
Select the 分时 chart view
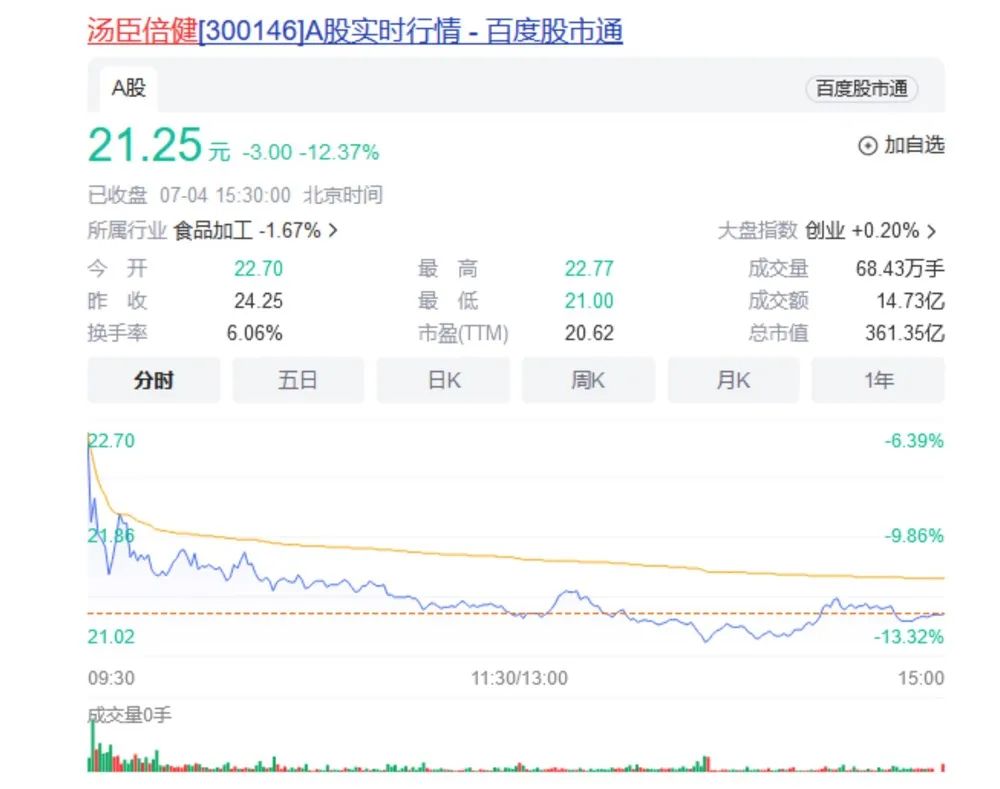[x=153, y=380]
